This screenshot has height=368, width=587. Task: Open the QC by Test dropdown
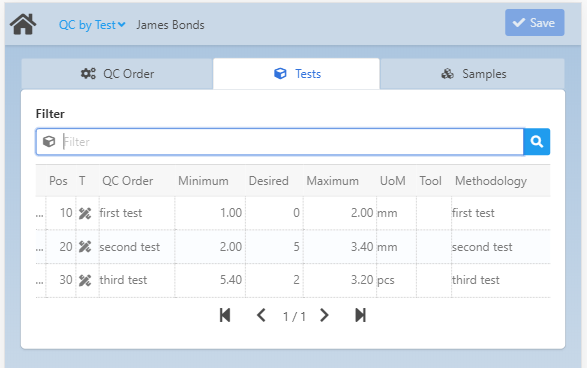click(92, 25)
